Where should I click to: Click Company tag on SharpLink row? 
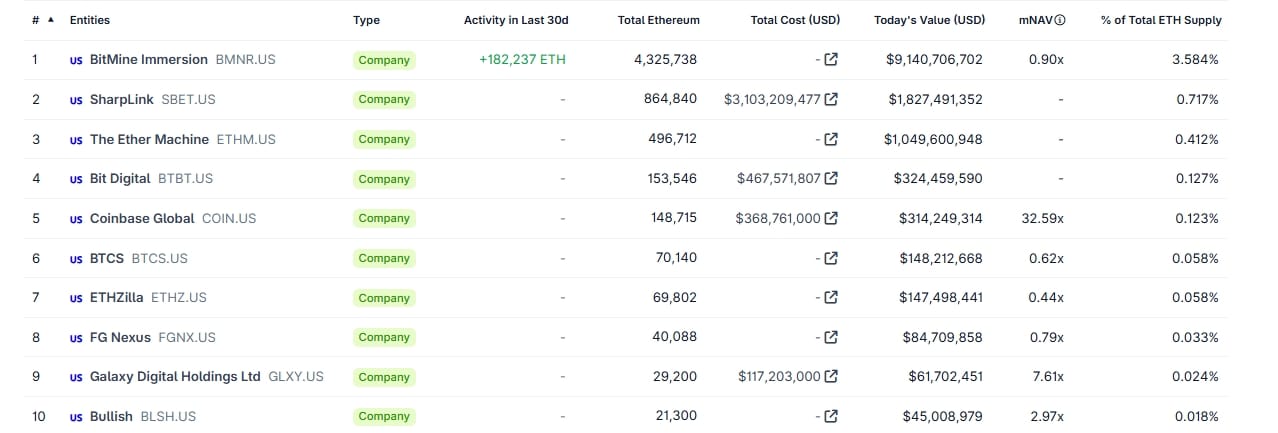384,100
